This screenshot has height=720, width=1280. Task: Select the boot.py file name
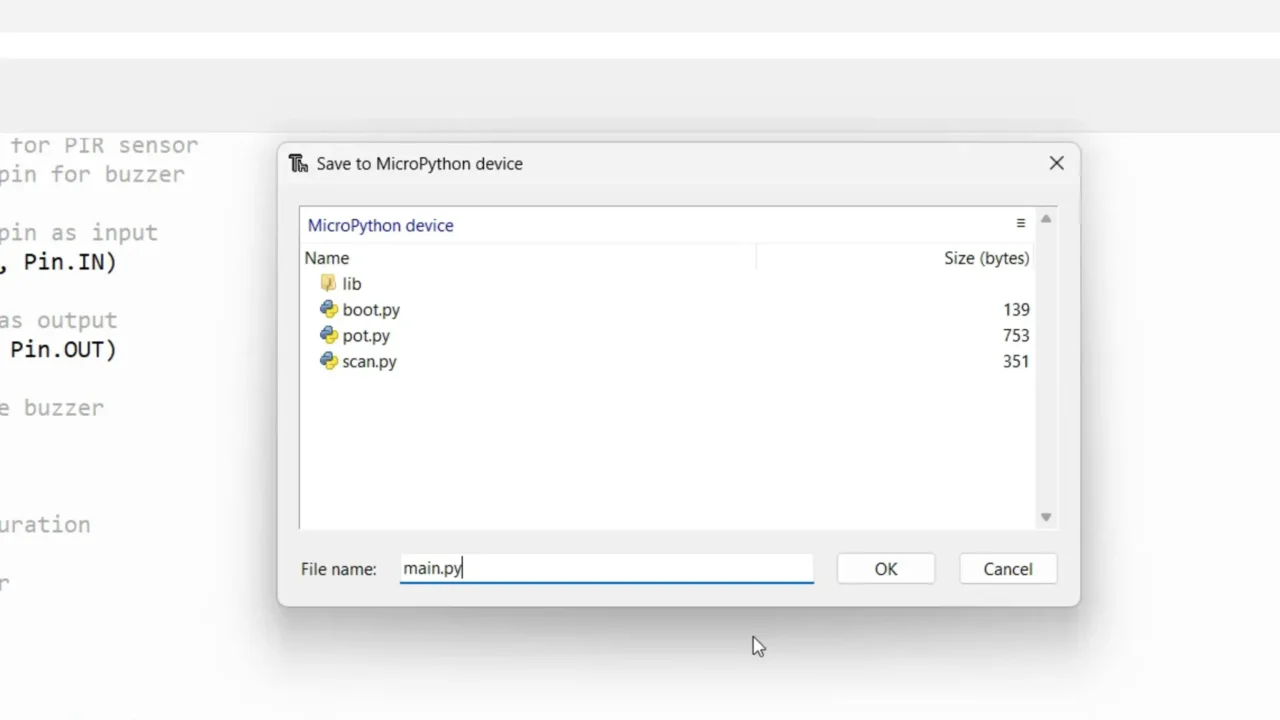[371, 310]
